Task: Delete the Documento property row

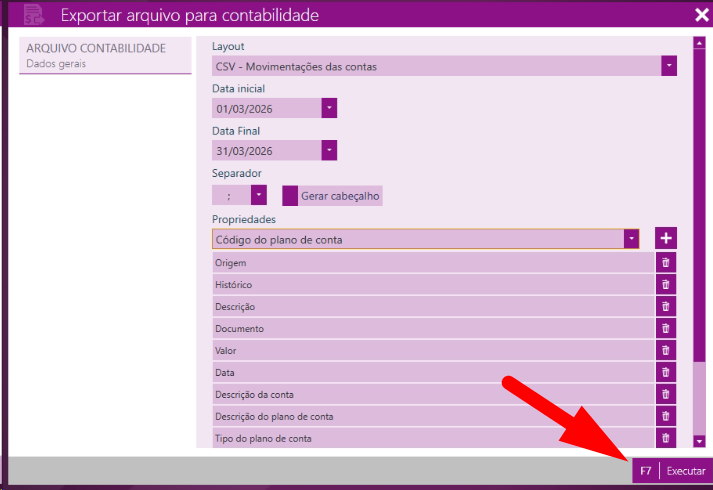Action: pyautogui.click(x=666, y=328)
